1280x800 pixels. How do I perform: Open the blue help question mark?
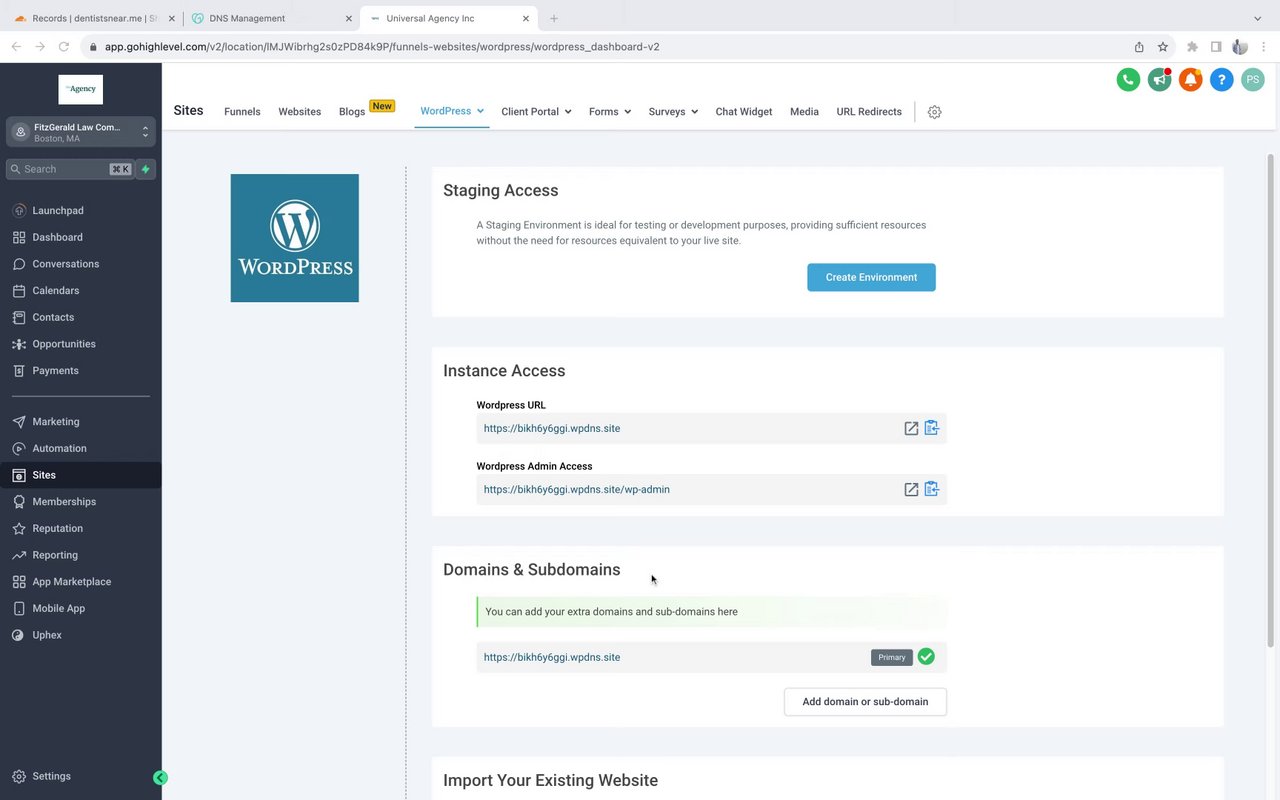1221,80
